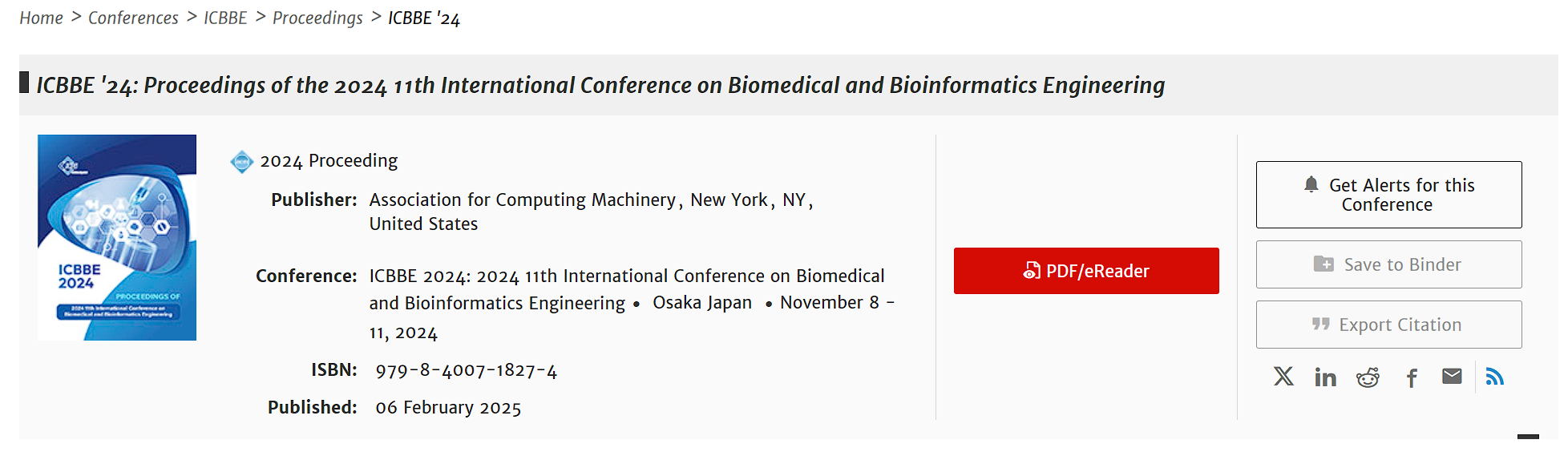Click the ICBBE '24 proceedings title
Image resolution: width=1568 pixels, height=476 pixels.
600,85
